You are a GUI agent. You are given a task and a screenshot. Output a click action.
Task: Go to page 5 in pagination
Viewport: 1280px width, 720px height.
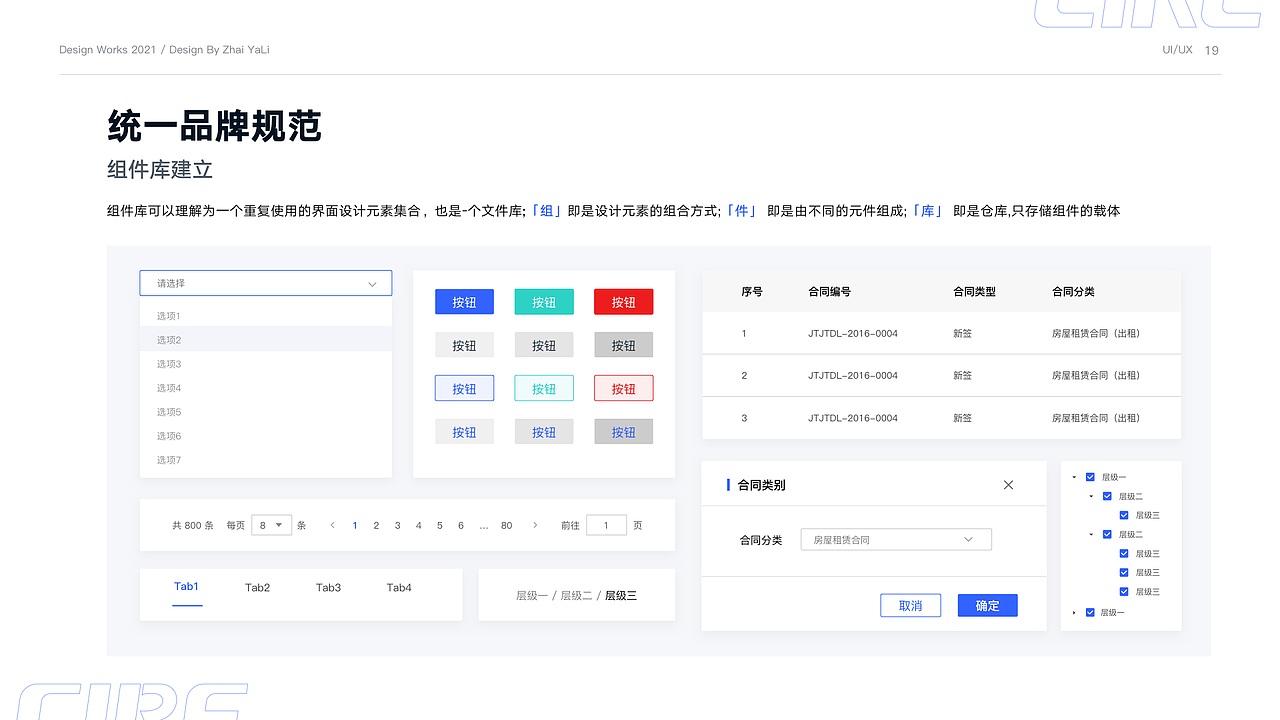(439, 525)
